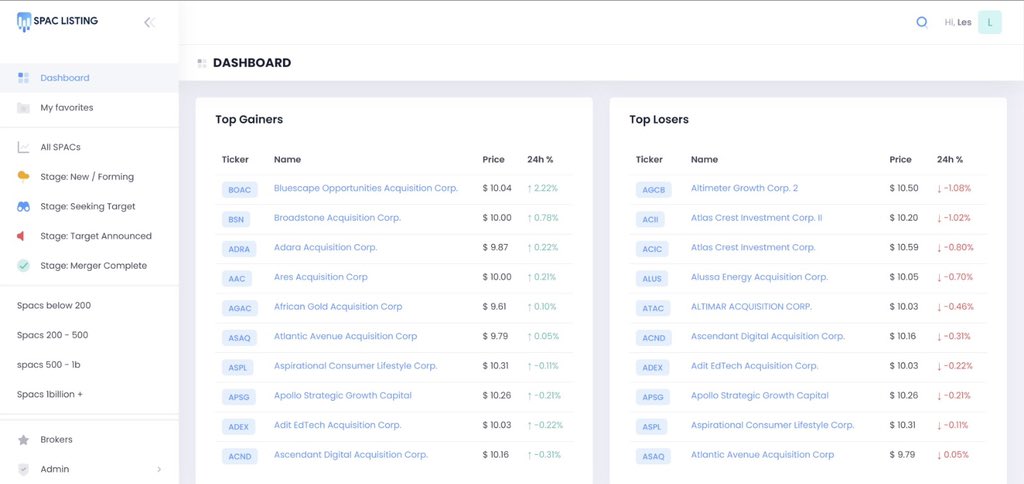Open Alussa Energy Acquisition Corp. link

tap(760, 277)
